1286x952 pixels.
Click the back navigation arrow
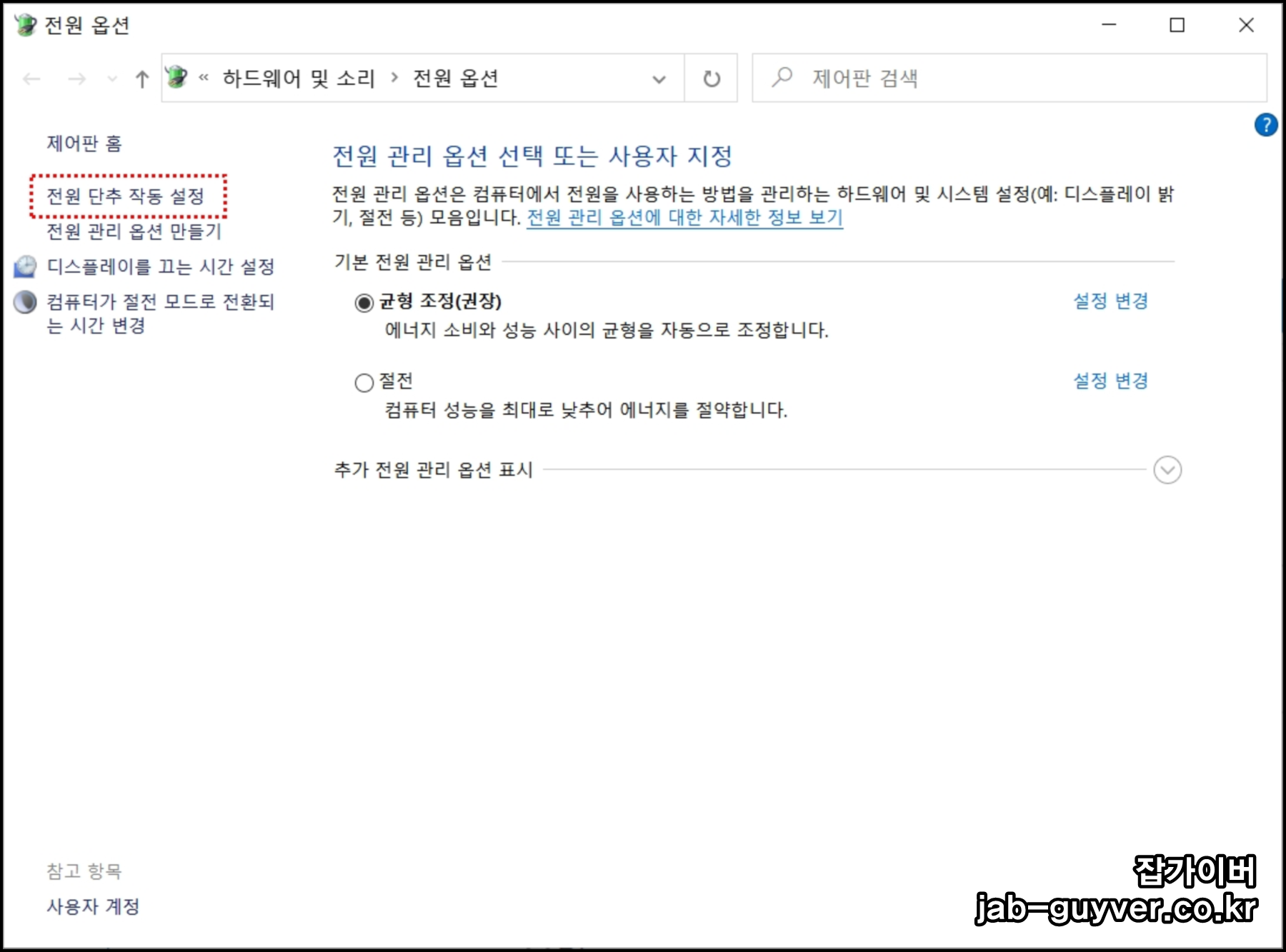pyautogui.click(x=30, y=79)
